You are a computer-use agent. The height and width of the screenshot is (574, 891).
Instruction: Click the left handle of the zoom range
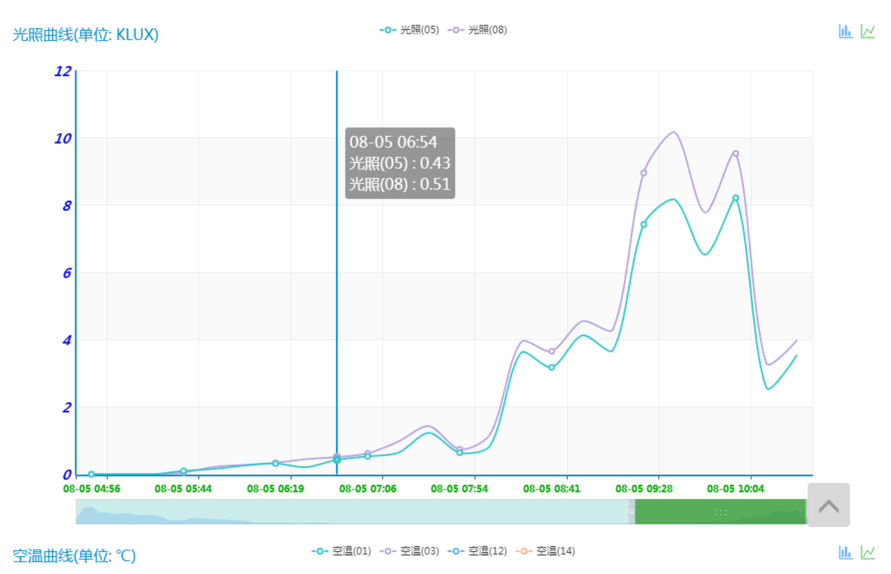click(x=632, y=511)
